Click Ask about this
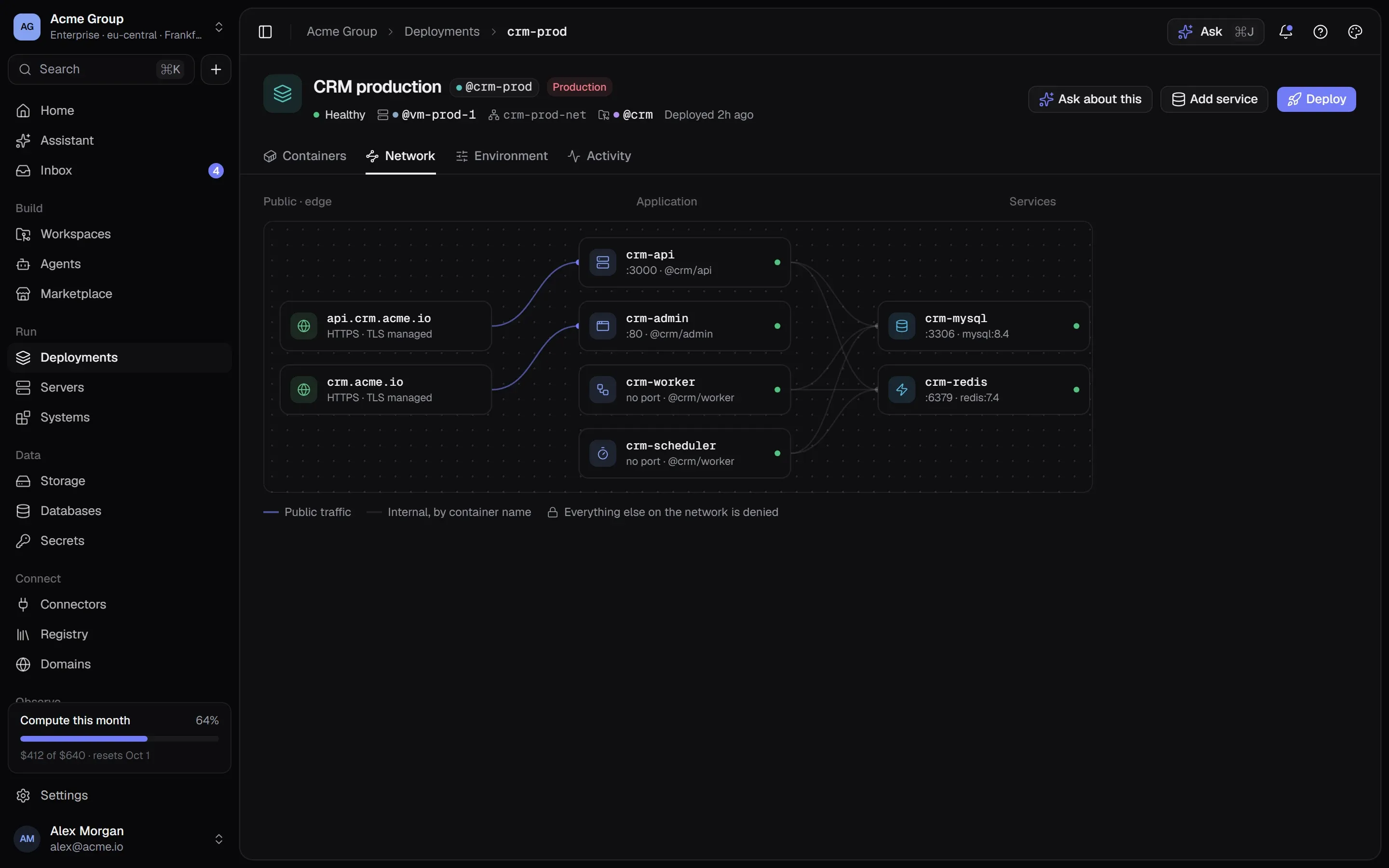Screen dimensions: 1389x868 click(x=1090, y=99)
